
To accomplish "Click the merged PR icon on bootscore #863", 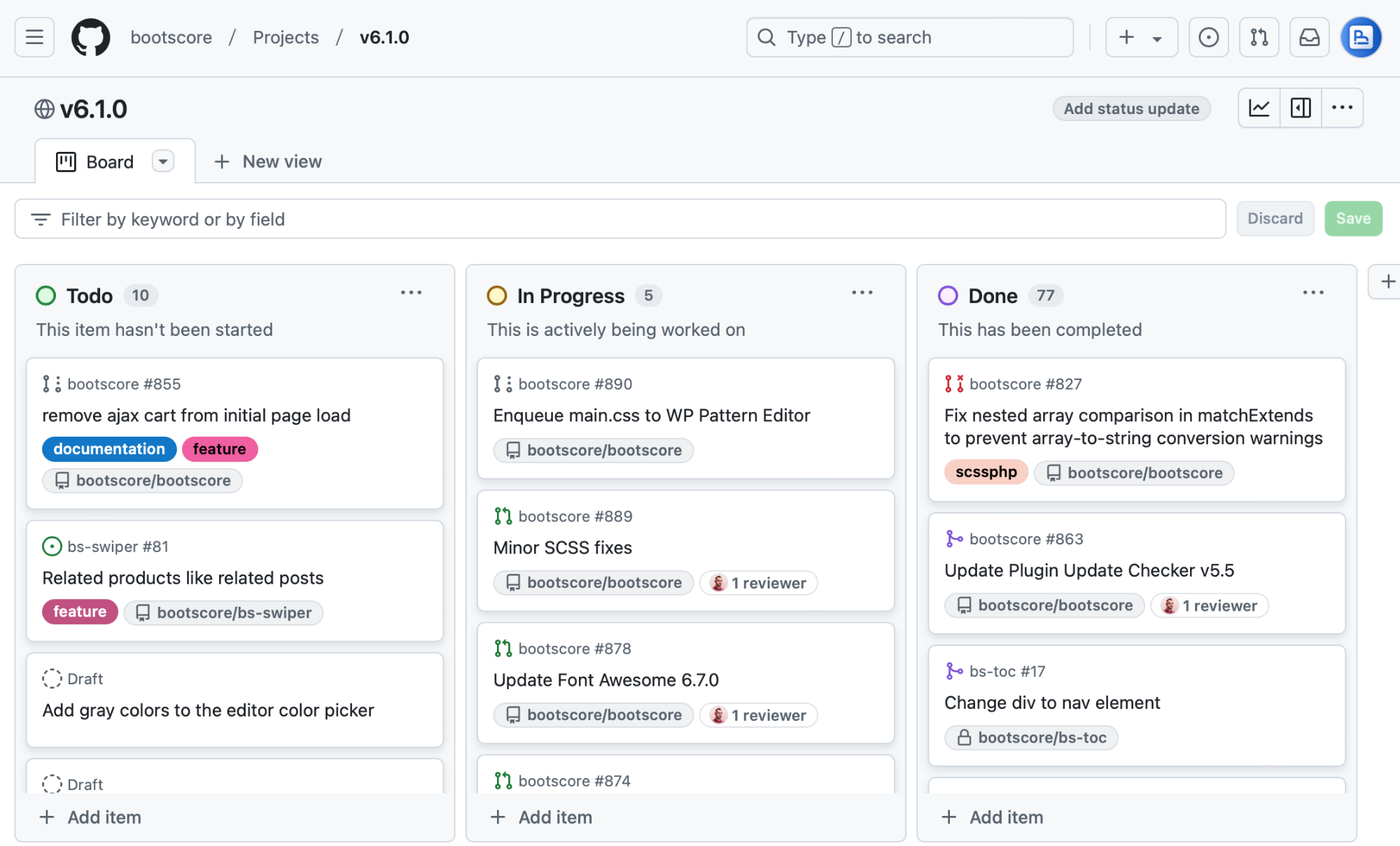I will pyautogui.click(x=953, y=538).
